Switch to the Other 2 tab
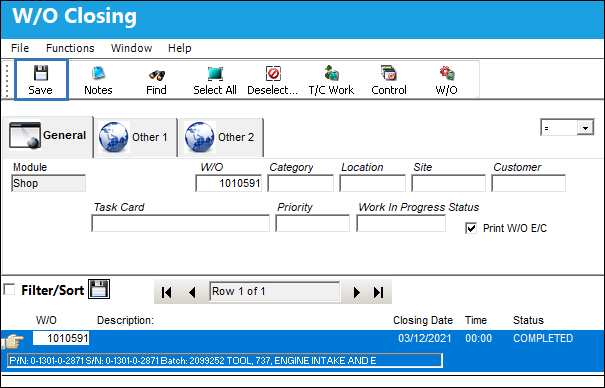The image size is (605, 388). pyautogui.click(x=221, y=137)
